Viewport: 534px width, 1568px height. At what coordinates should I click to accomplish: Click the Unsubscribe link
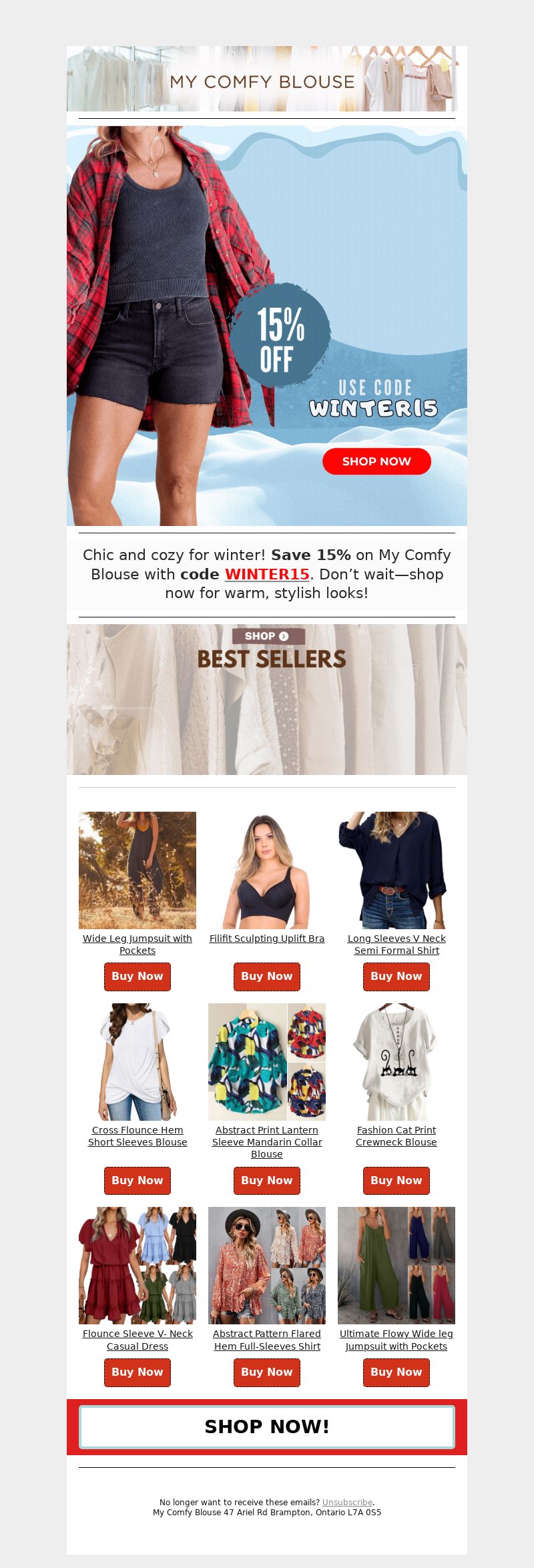click(347, 1503)
